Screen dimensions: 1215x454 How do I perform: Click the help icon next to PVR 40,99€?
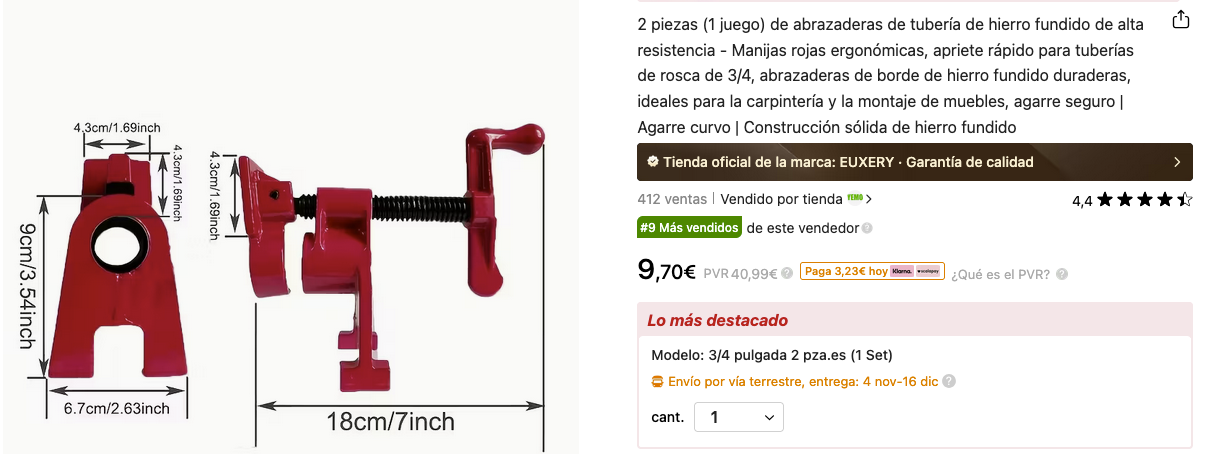click(x=787, y=273)
